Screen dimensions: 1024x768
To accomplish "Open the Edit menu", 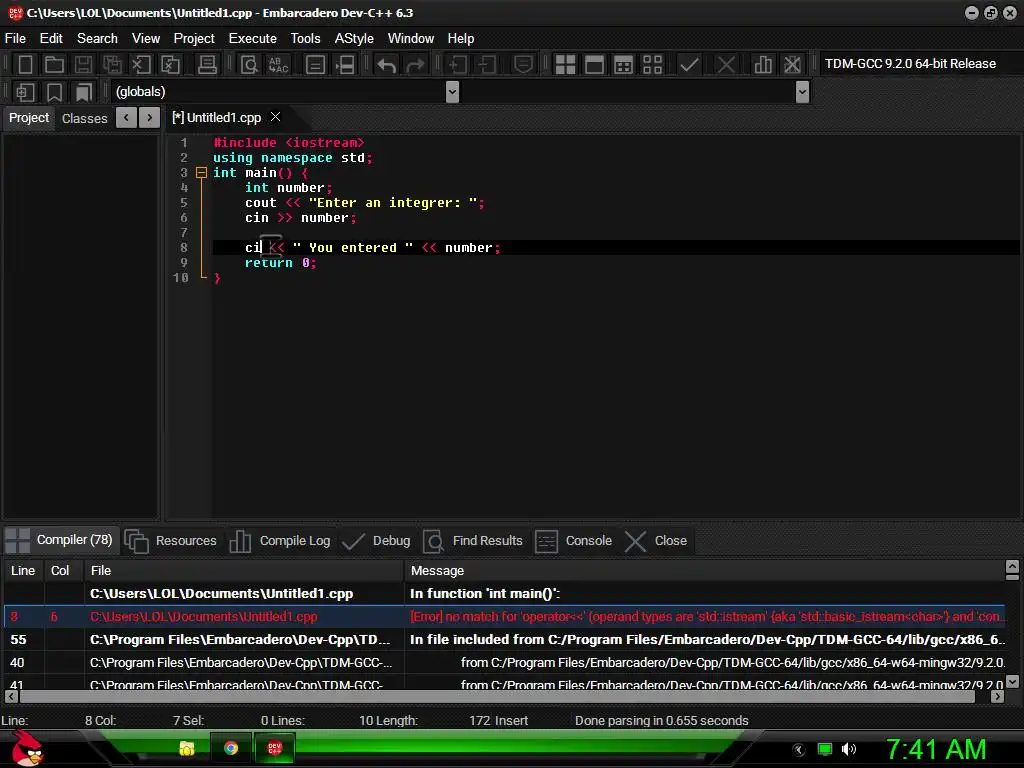I will click(51, 39).
